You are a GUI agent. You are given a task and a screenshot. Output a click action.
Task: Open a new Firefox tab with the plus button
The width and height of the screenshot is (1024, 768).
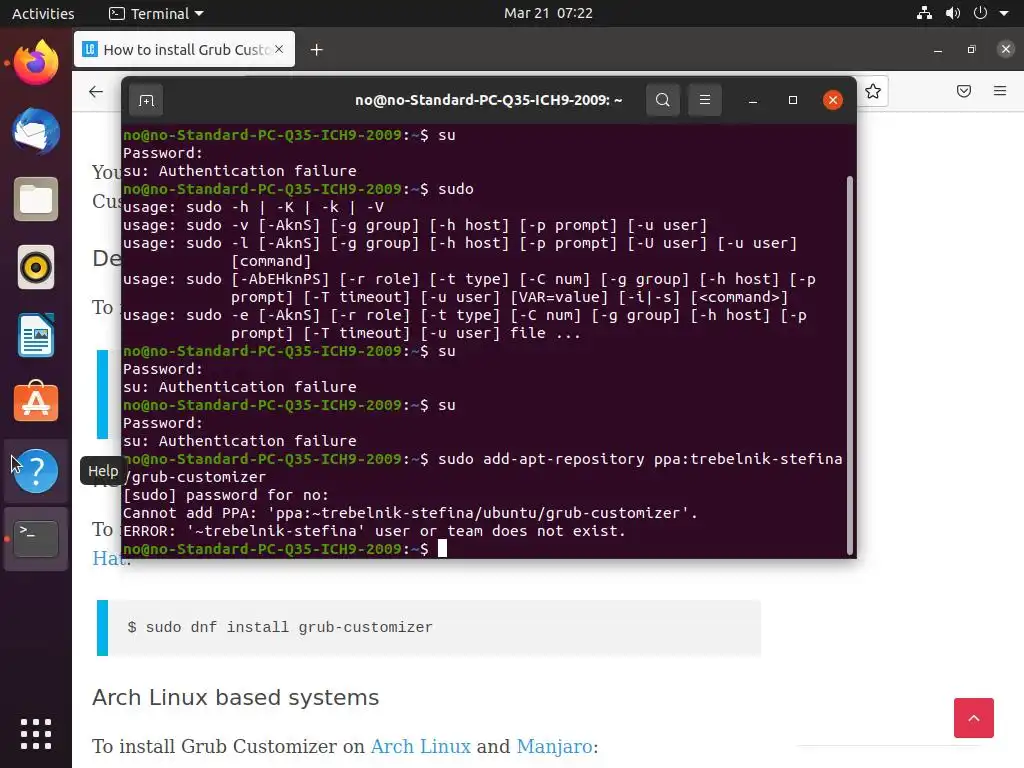click(317, 50)
